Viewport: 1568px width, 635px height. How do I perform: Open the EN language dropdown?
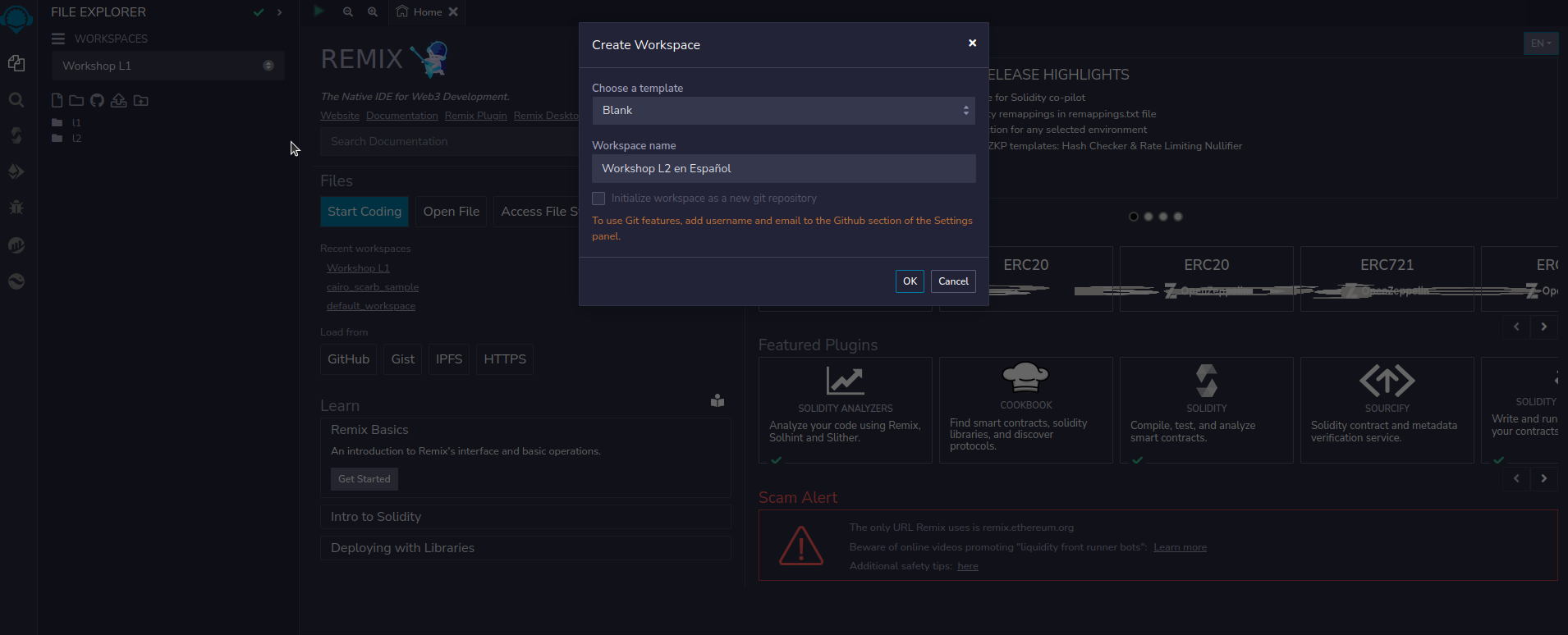coord(1541,43)
